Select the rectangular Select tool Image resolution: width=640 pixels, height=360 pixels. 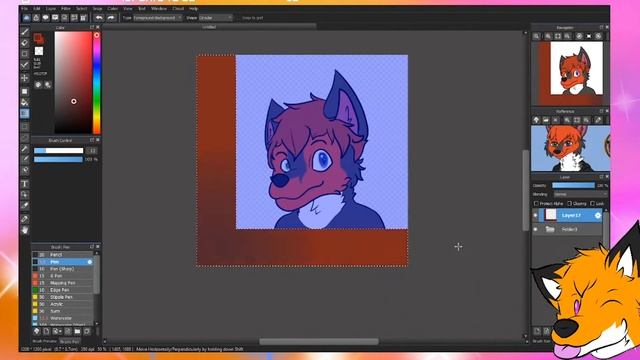coord(25,127)
